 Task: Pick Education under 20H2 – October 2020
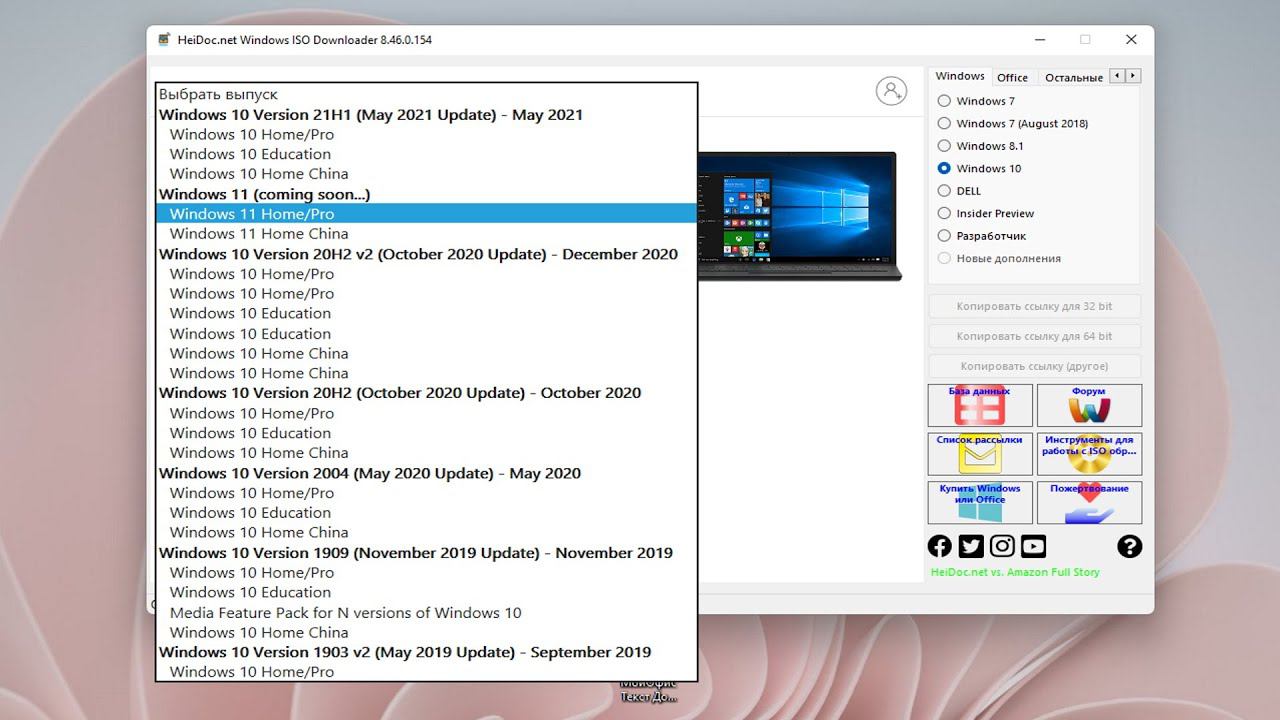426,433
